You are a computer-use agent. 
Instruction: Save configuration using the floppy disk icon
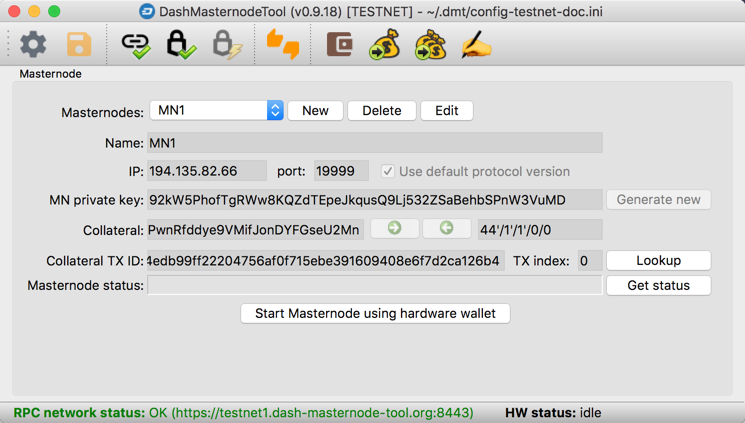[79, 45]
